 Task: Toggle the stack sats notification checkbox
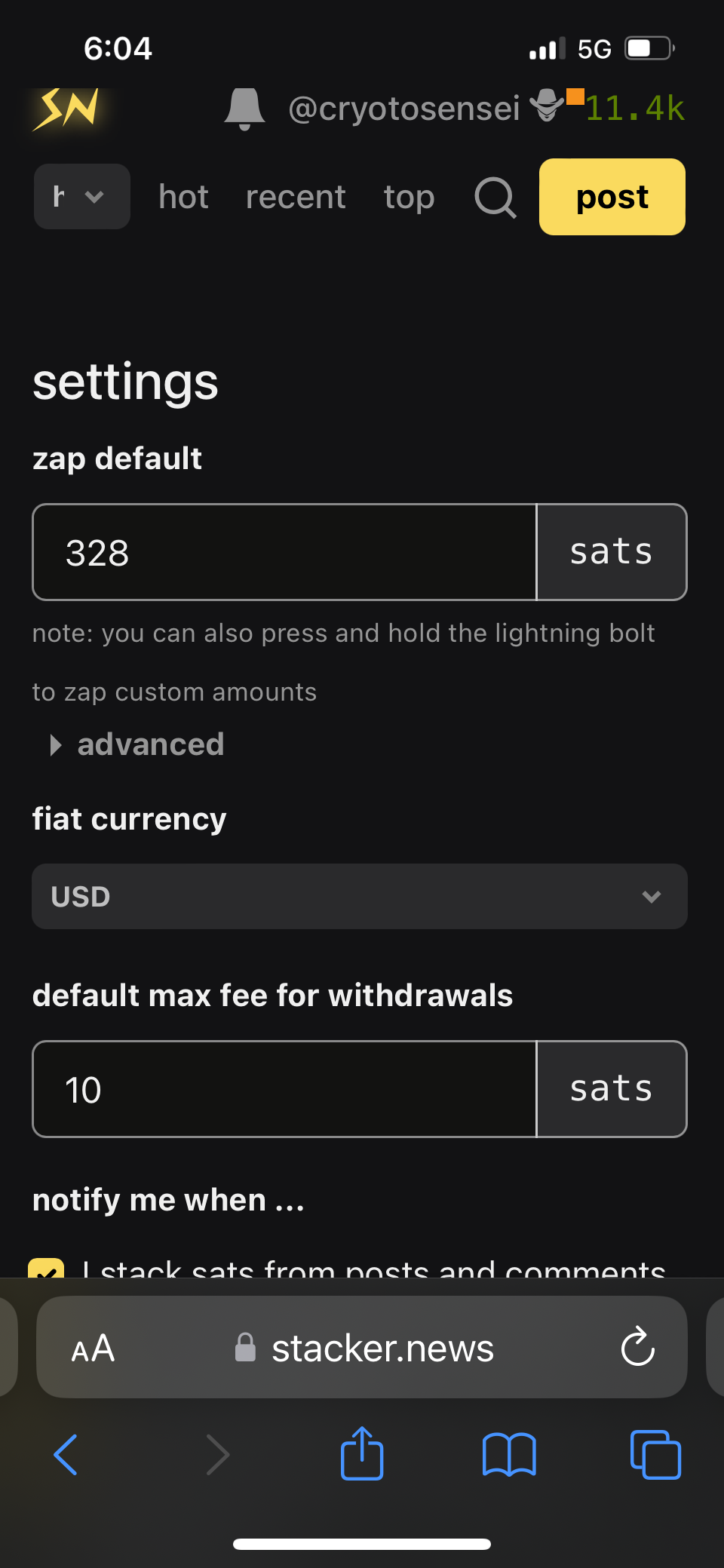pos(45,1269)
